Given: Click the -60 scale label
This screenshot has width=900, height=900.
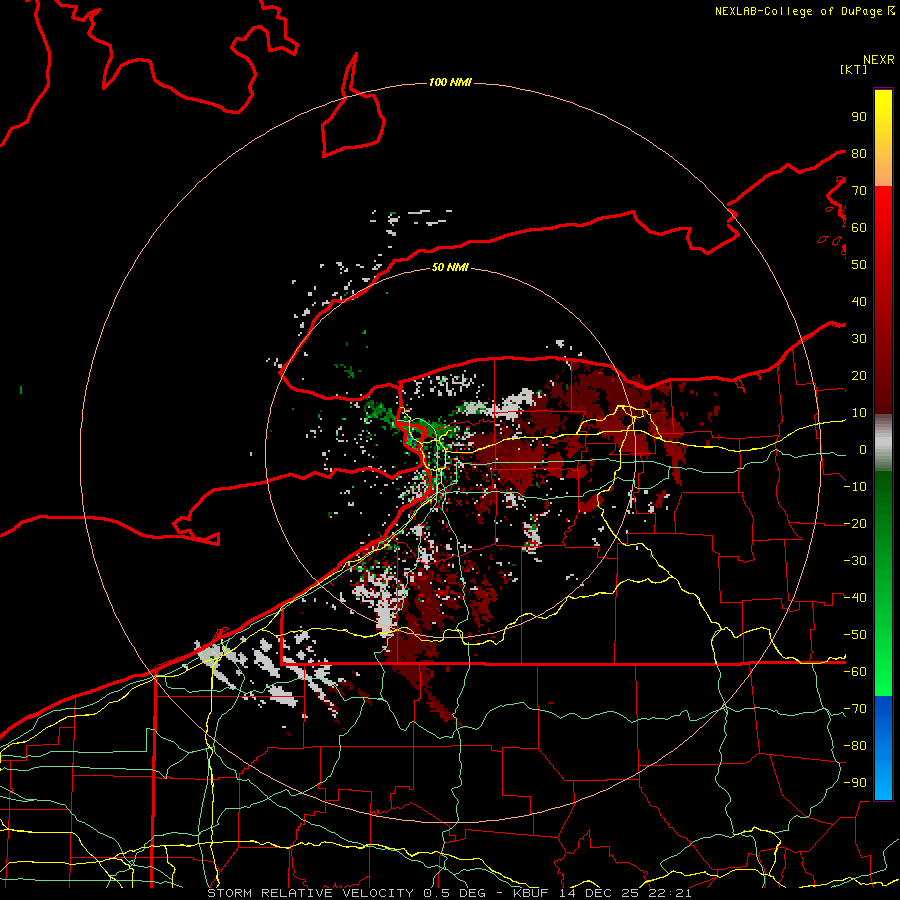Looking at the screenshot, I should pyautogui.click(x=855, y=672).
